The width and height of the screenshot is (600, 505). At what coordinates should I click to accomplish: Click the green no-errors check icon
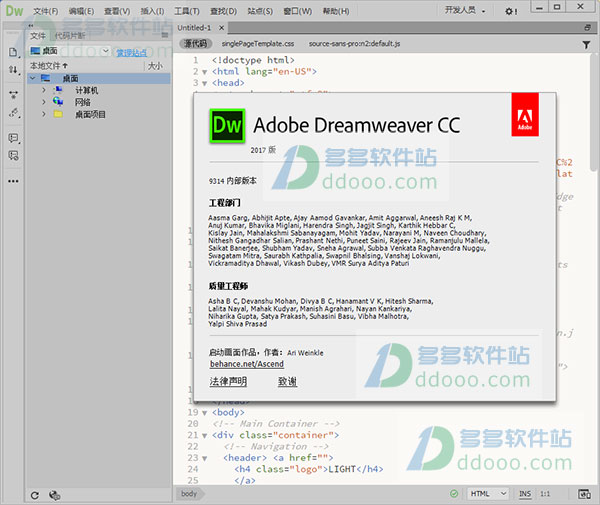(454, 494)
